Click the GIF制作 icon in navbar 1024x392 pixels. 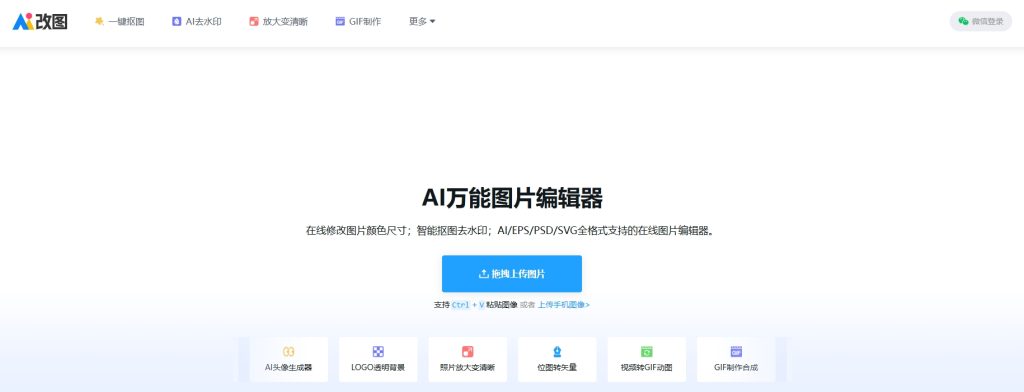point(340,22)
